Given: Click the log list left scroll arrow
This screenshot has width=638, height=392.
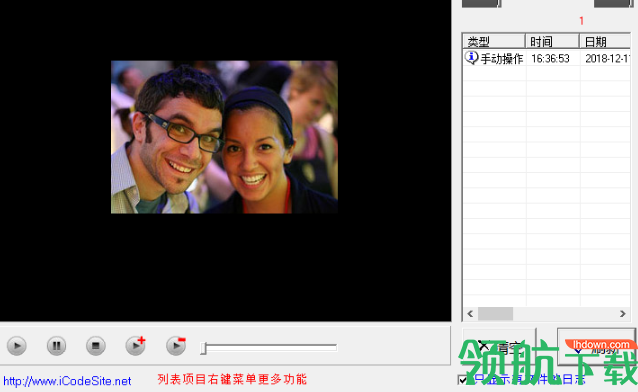Looking at the screenshot, I should [470, 313].
